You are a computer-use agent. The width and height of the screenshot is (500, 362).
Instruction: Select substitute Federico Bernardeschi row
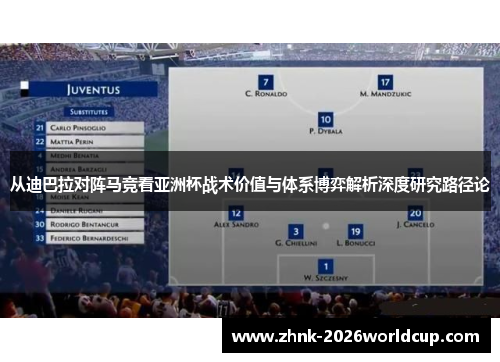point(95,238)
